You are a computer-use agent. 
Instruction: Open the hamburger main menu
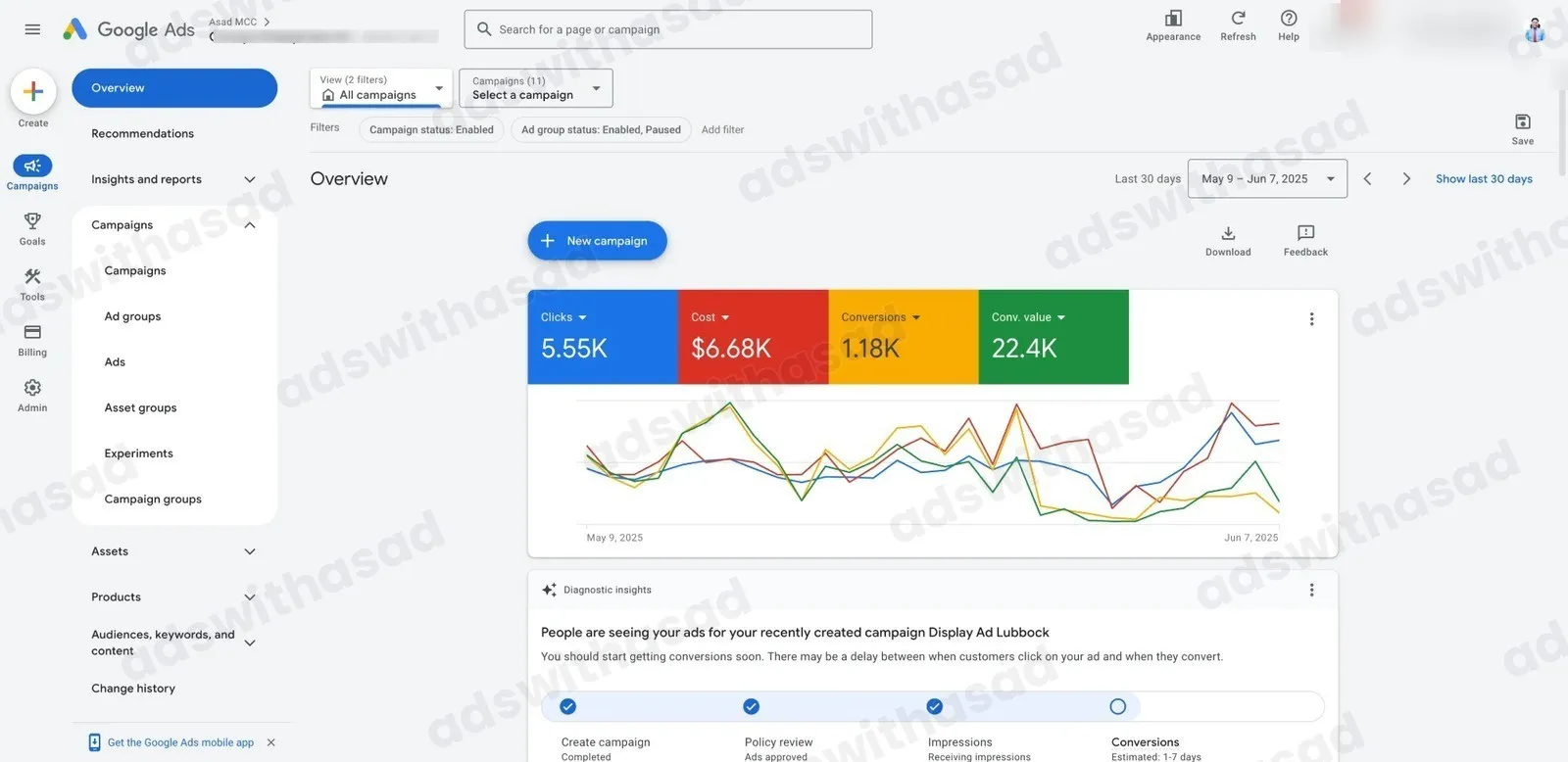tap(32, 29)
